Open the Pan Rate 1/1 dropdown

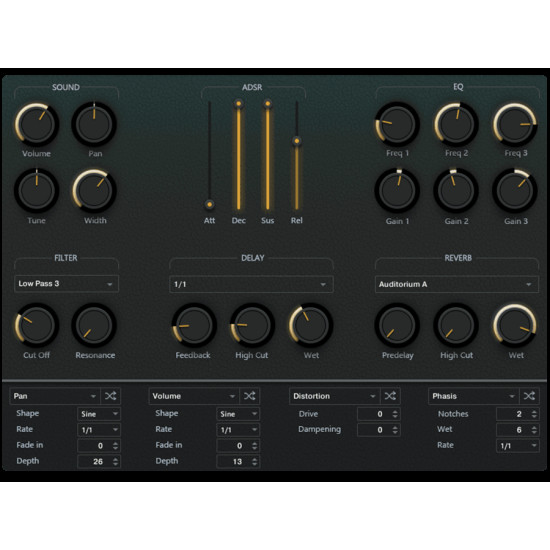(99, 430)
